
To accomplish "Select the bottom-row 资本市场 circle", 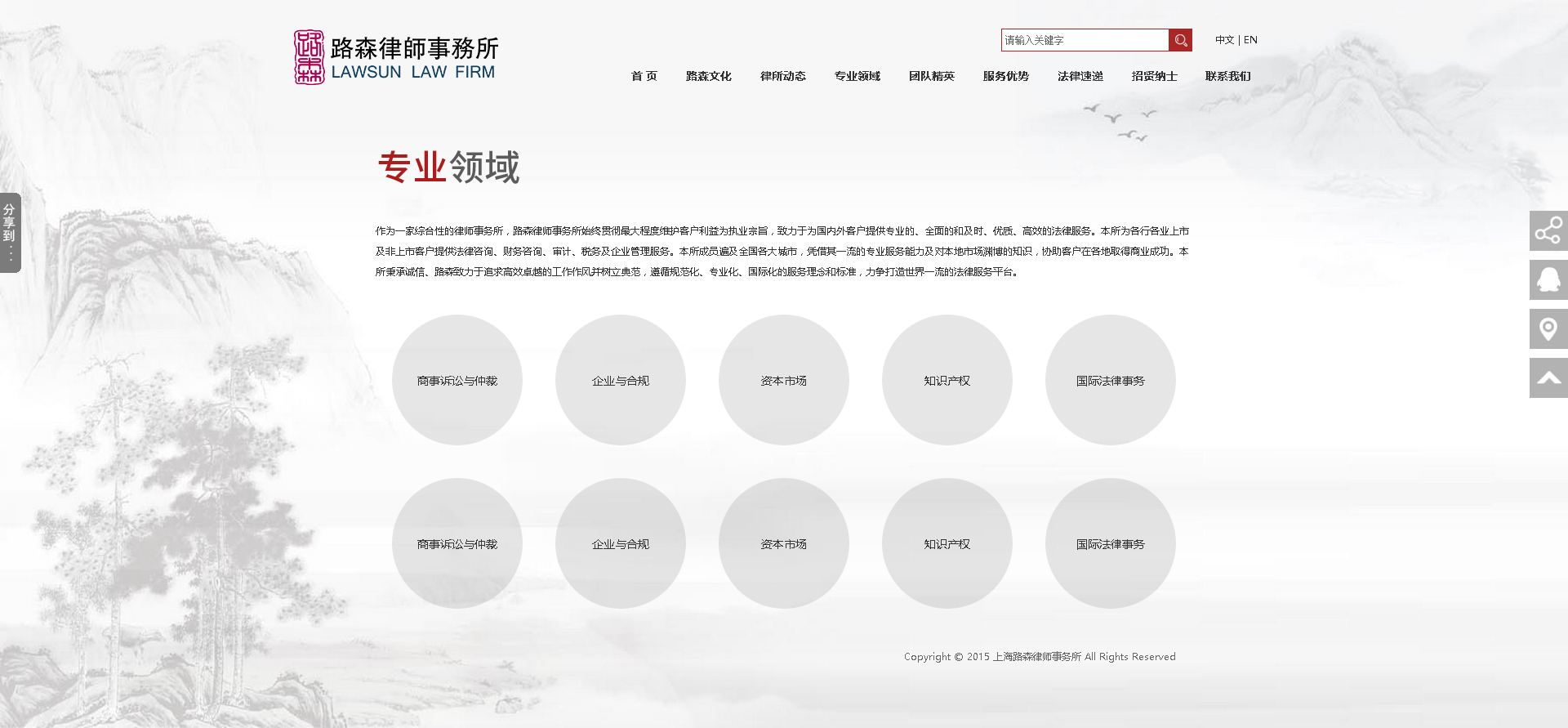I will click(x=784, y=543).
